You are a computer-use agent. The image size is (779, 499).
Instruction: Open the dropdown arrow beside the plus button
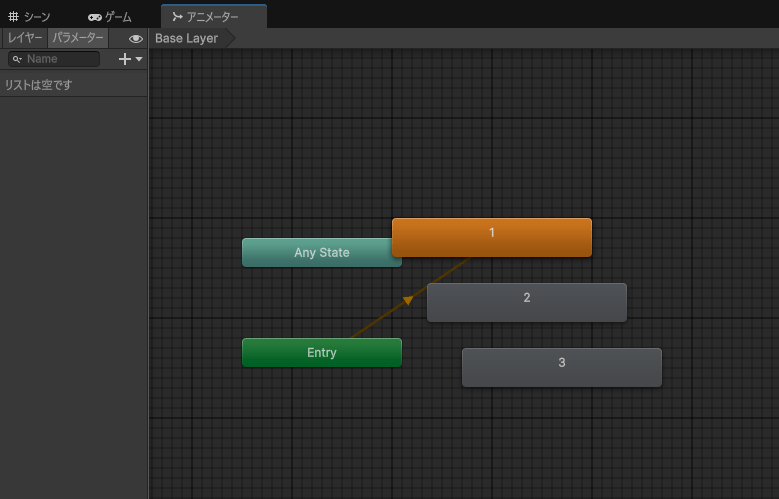point(139,59)
